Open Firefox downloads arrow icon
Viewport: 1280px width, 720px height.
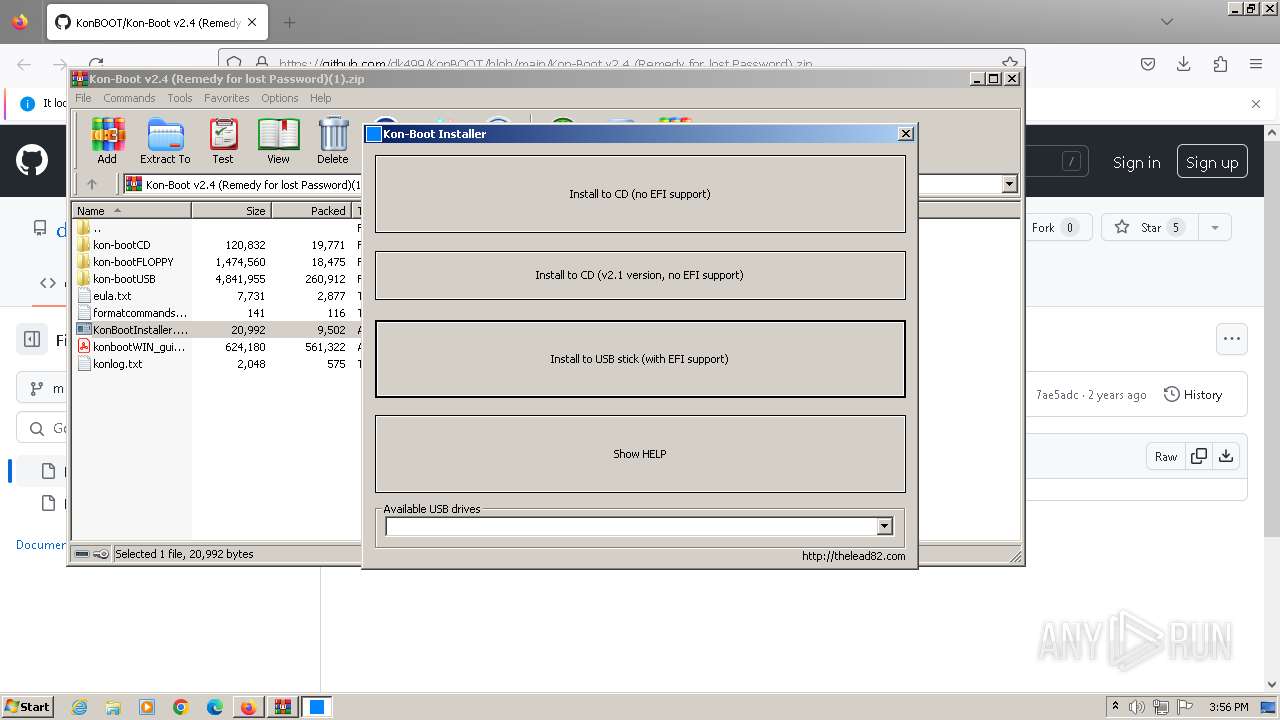point(1184,64)
